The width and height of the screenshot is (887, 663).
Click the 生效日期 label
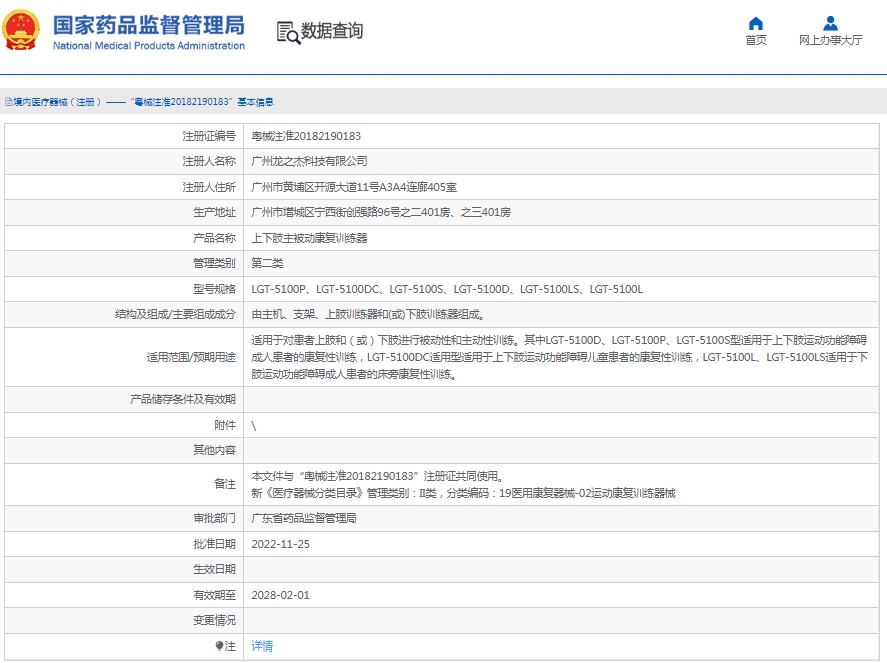pyautogui.click(x=214, y=569)
